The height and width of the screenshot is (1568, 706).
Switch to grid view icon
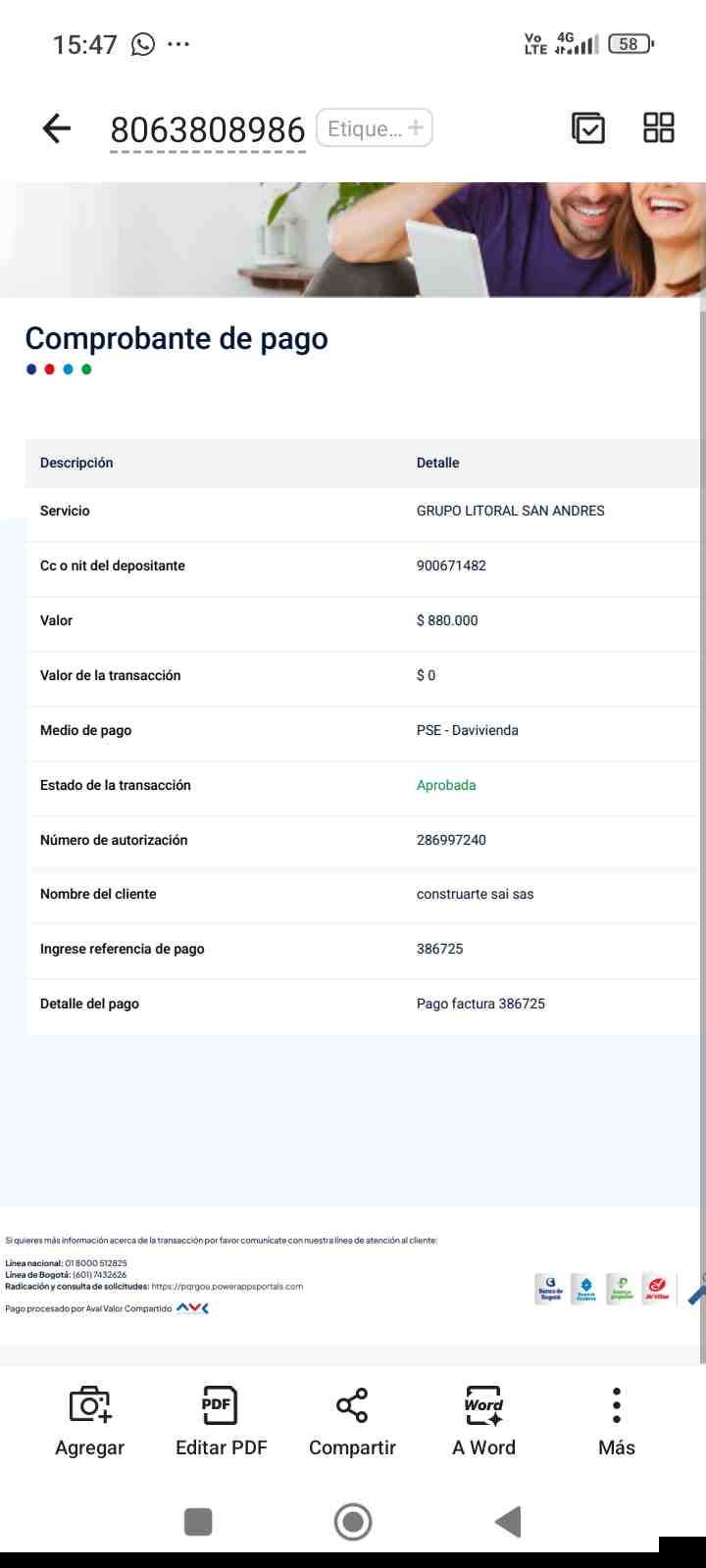pos(659,127)
